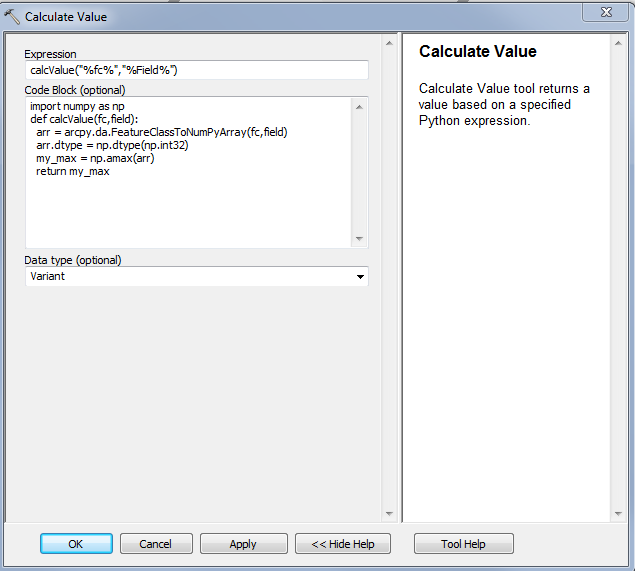Click the Code Block (optional) label

[x=74, y=90]
